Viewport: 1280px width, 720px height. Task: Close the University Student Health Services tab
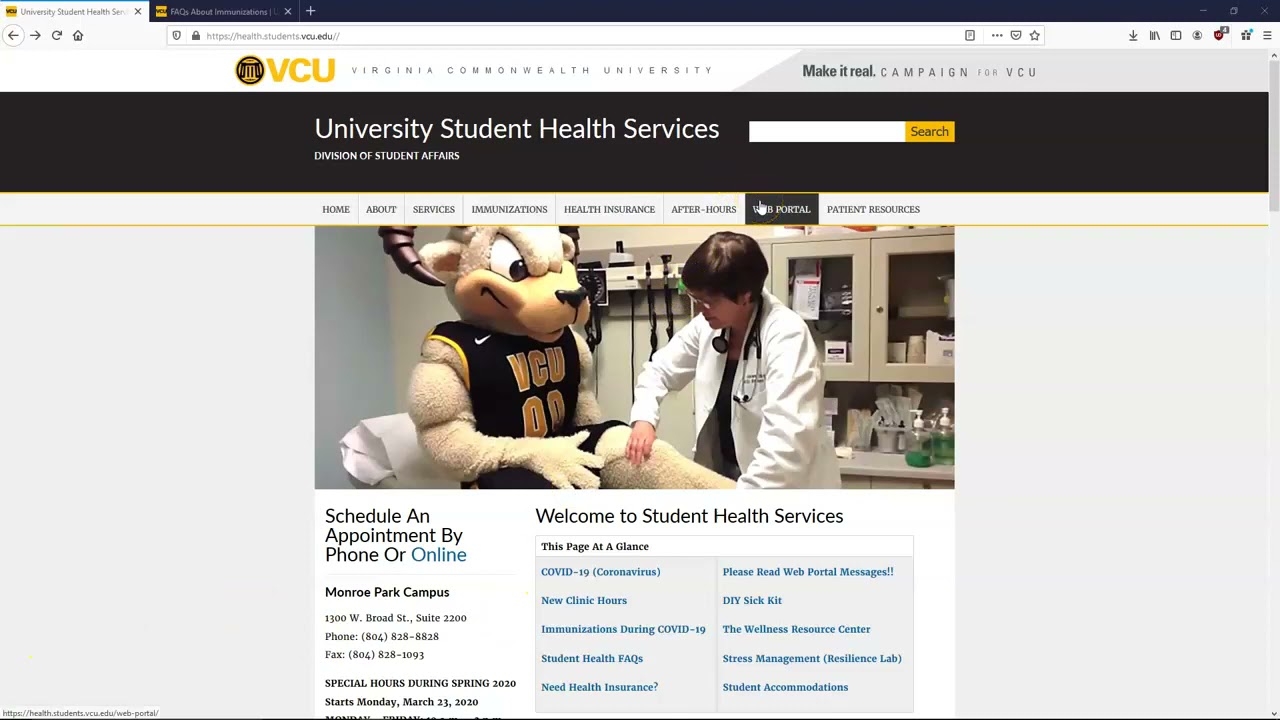(138, 11)
